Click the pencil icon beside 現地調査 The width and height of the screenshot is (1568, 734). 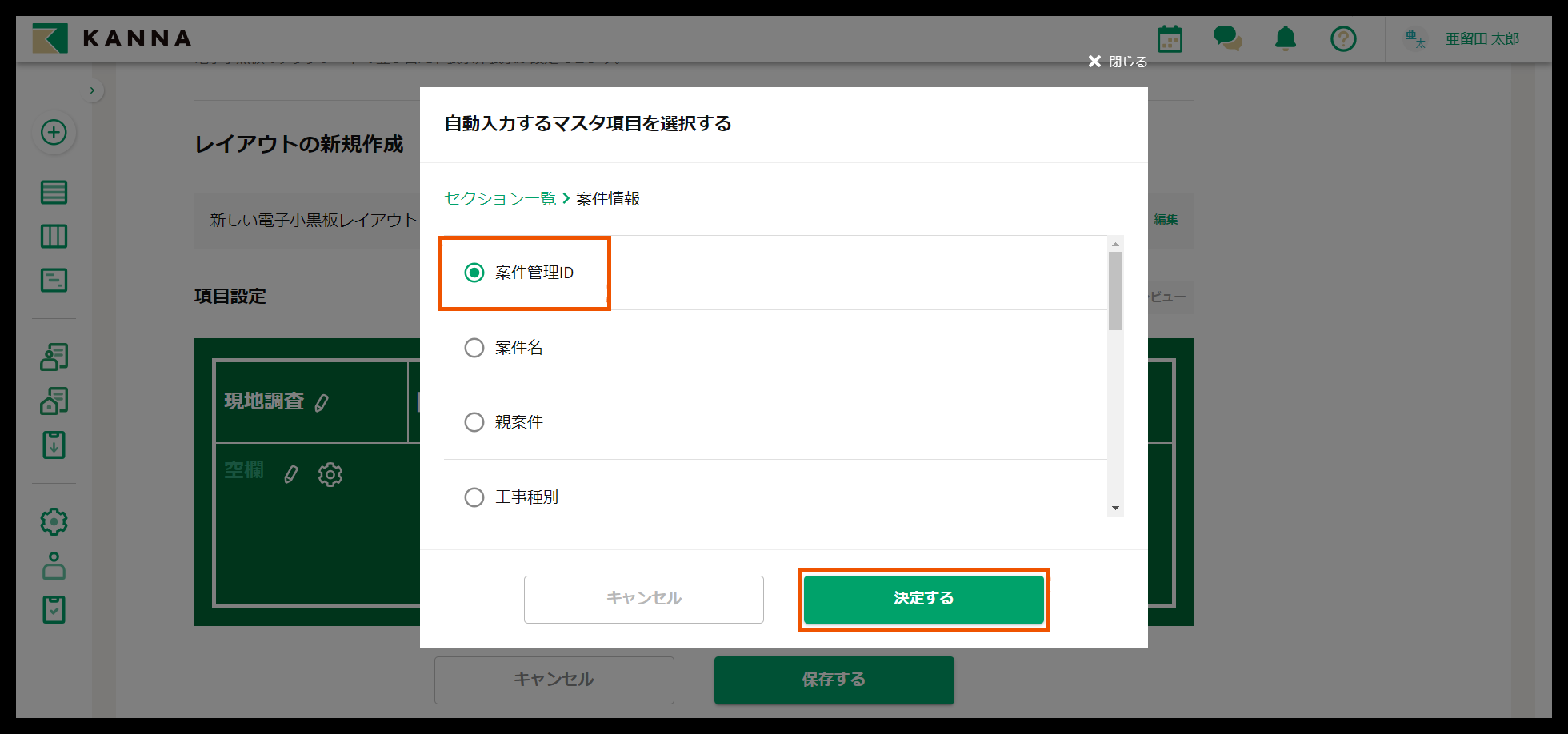pyautogui.click(x=322, y=403)
